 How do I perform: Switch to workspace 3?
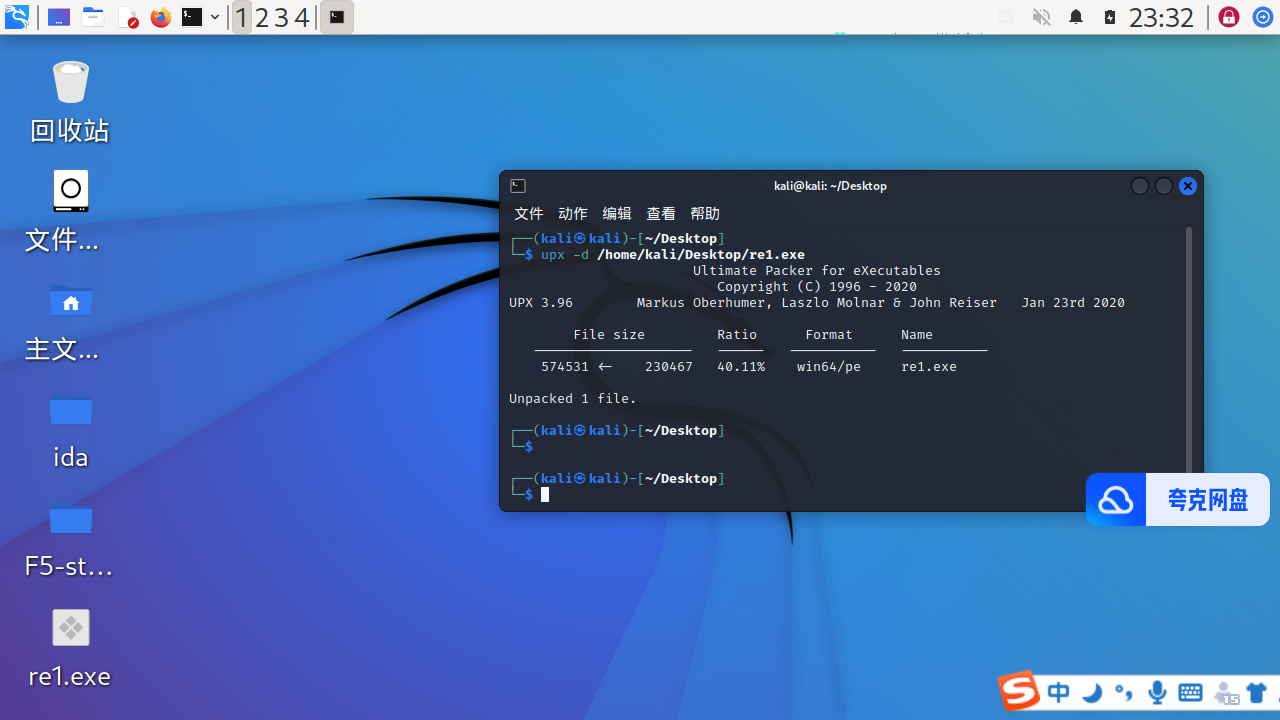tap(281, 17)
